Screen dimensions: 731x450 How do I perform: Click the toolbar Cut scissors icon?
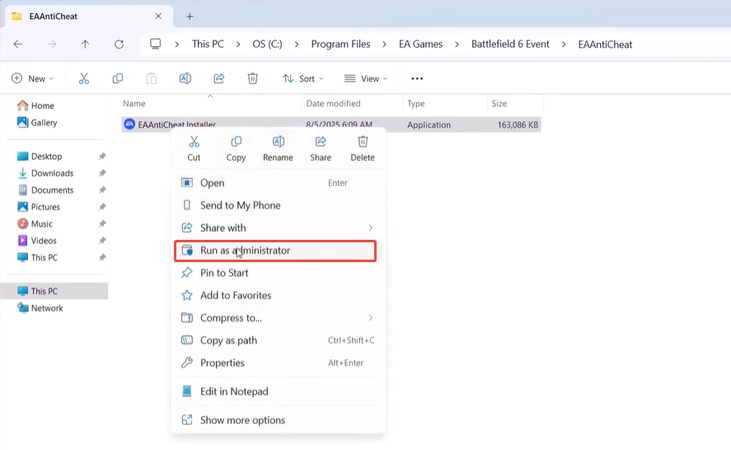[84, 78]
